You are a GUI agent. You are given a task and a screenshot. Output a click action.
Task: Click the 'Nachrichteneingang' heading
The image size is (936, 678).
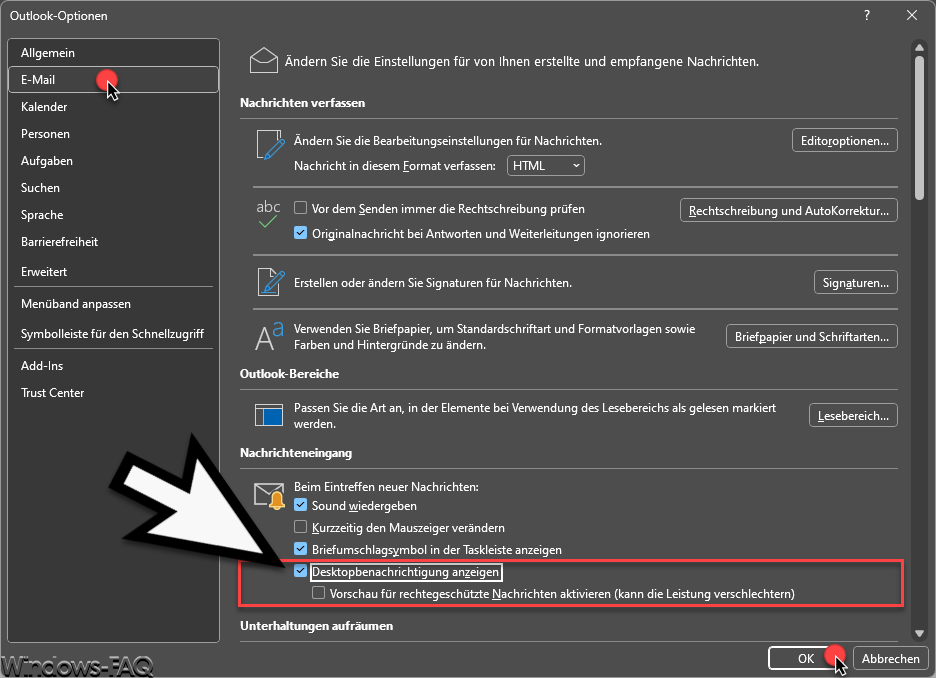(295, 453)
